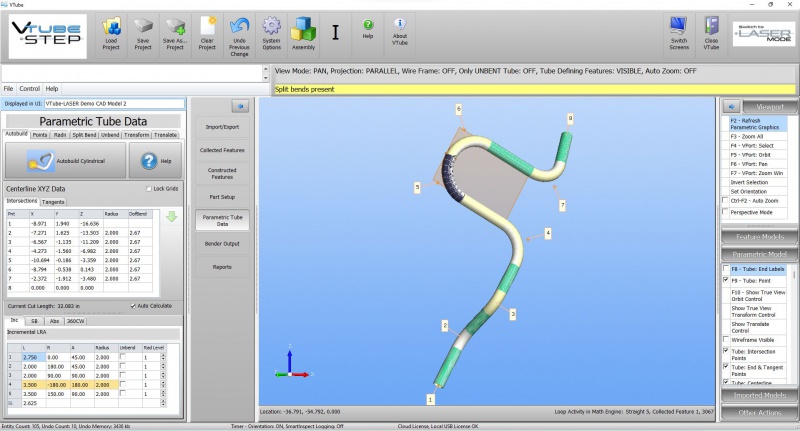This screenshot has height=431, width=800.
Task: Click point label 4 in the 3D viewport
Action: 548,234
